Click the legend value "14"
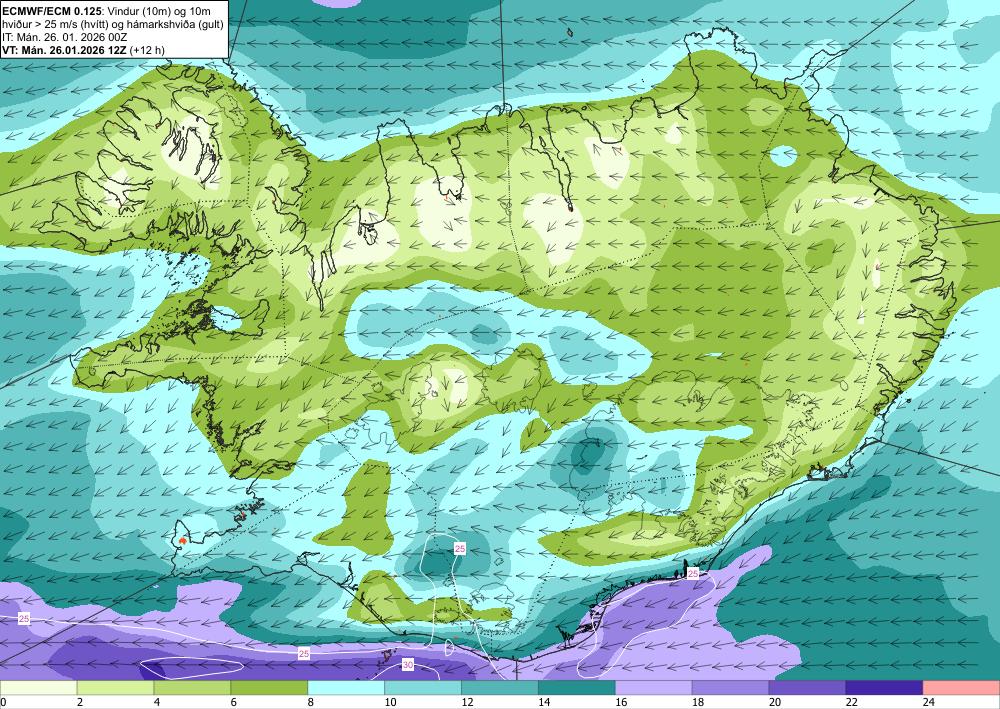 544,703
